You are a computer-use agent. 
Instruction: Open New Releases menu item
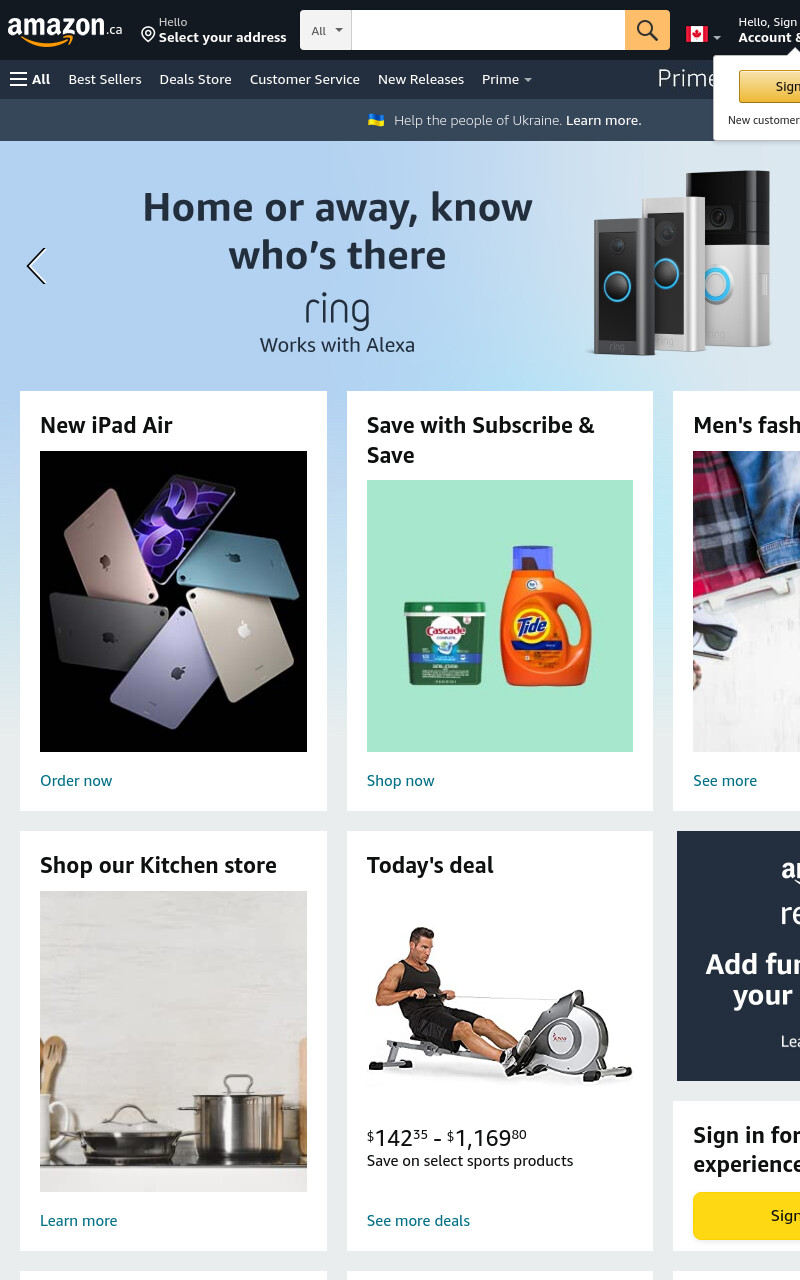click(x=421, y=79)
